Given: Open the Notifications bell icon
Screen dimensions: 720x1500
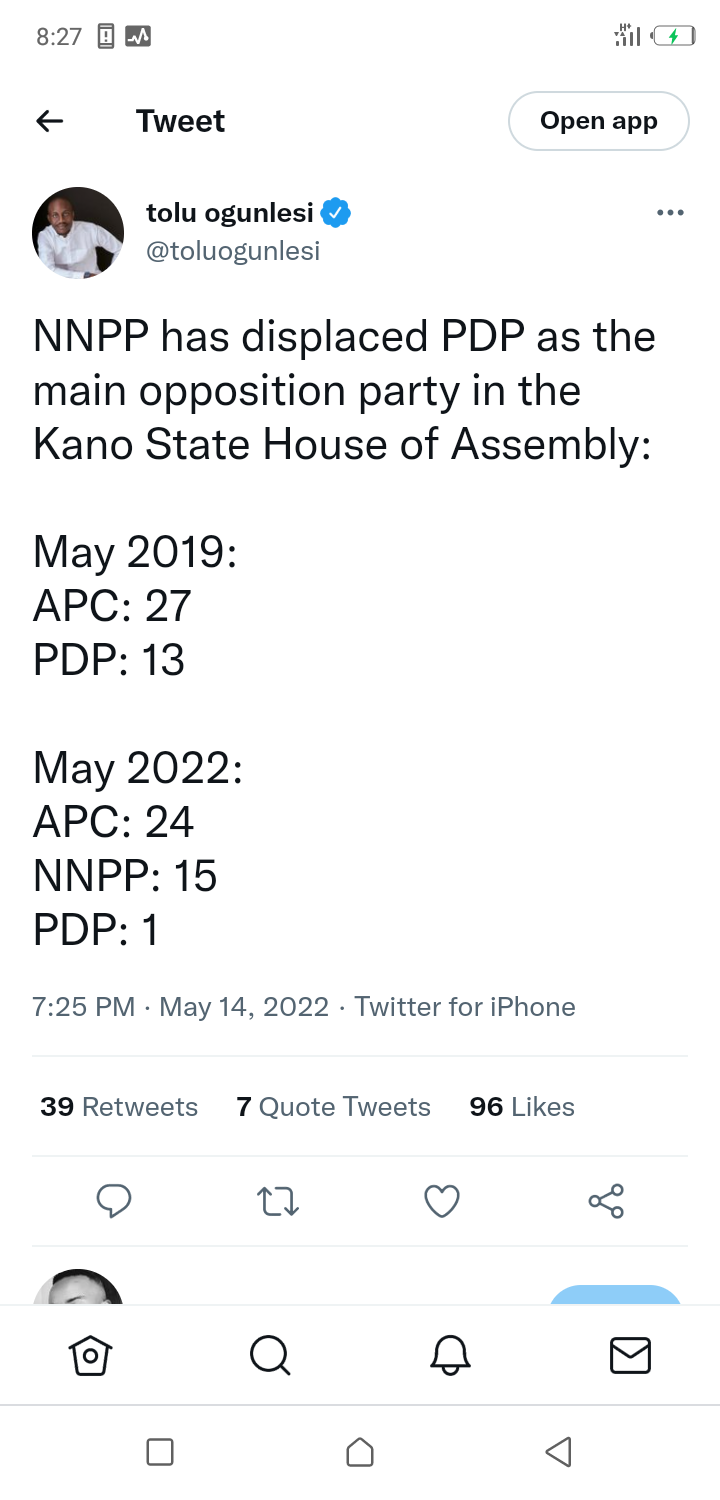Looking at the screenshot, I should pos(450,1356).
